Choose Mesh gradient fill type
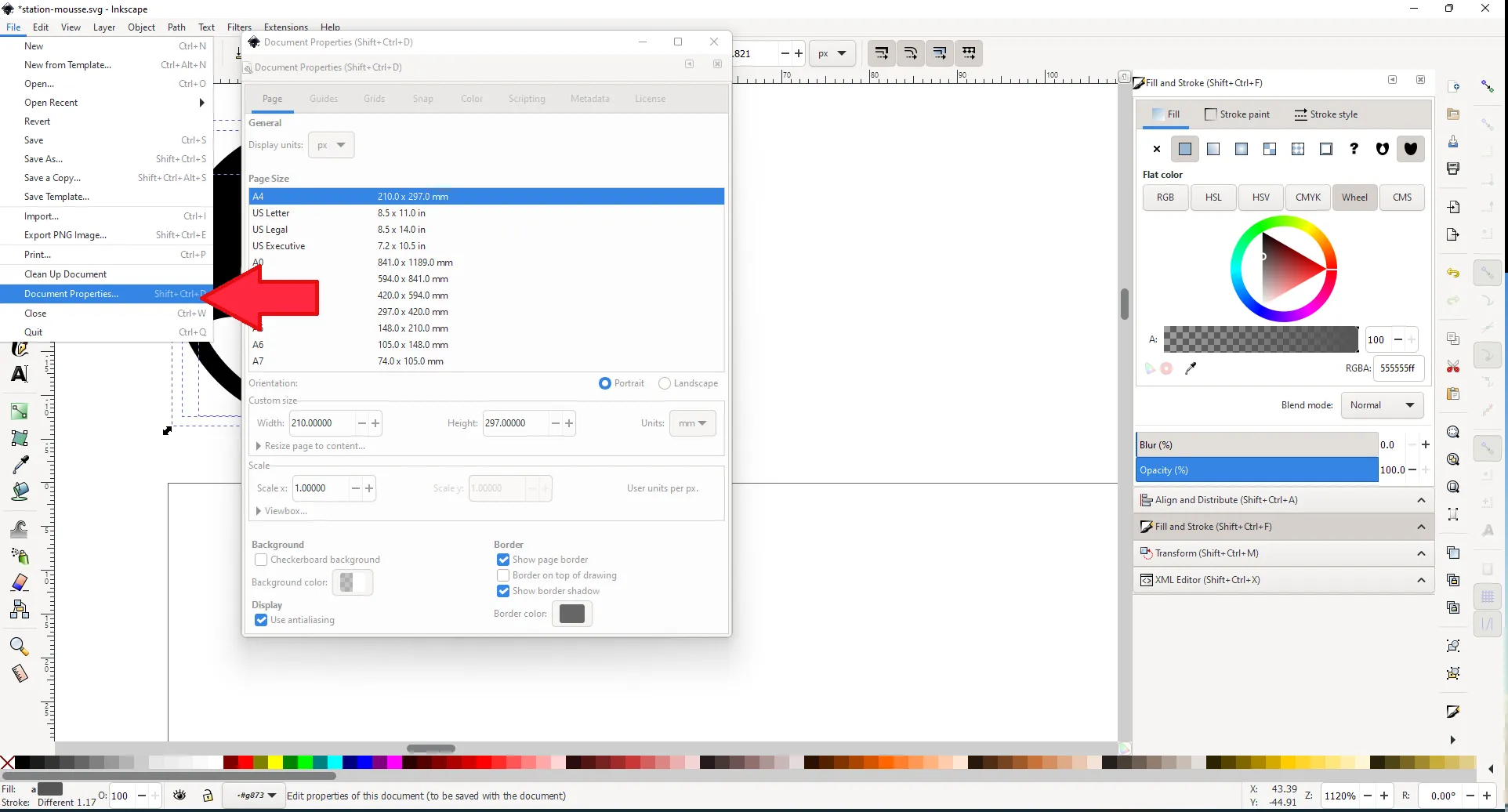This screenshot has height=812, width=1508. 1270,149
